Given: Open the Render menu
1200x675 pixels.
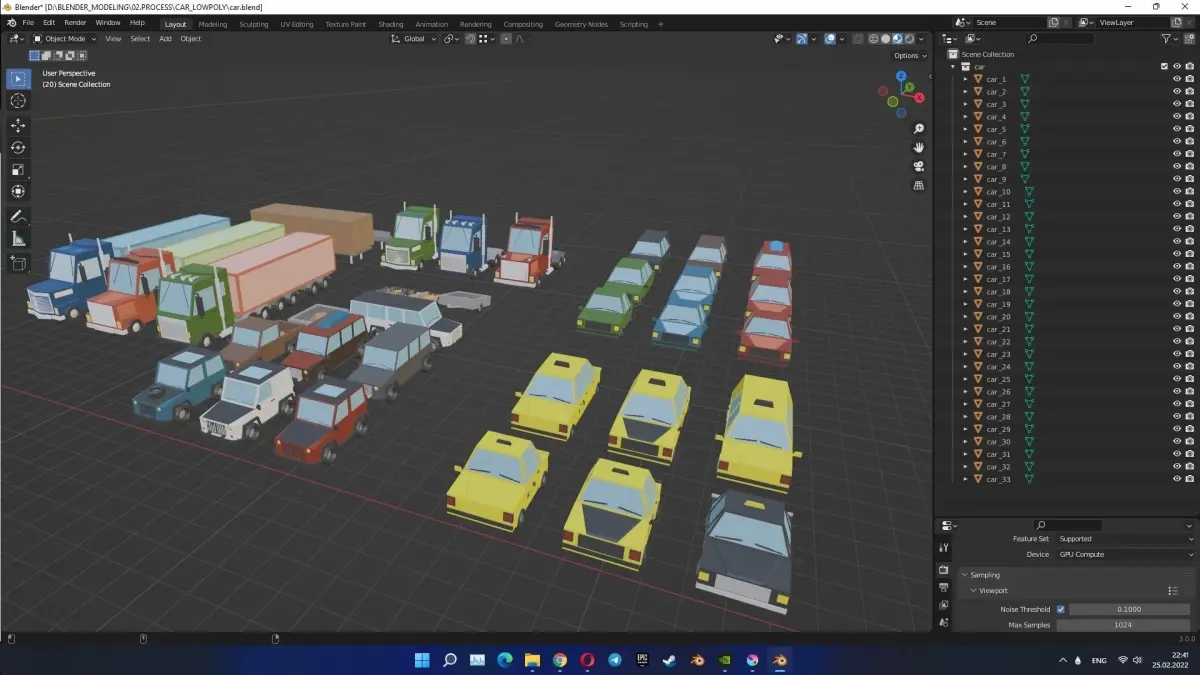Looking at the screenshot, I should pos(75,22).
